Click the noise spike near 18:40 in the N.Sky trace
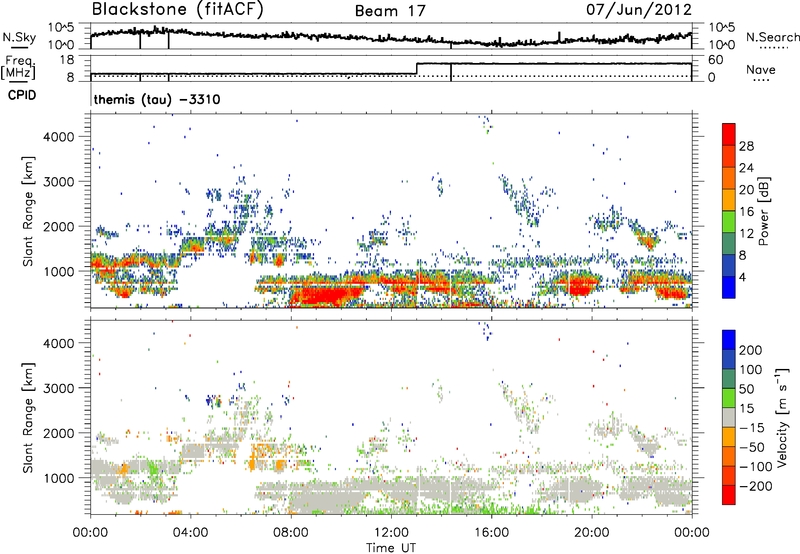The image size is (800, 554). click(x=559, y=36)
